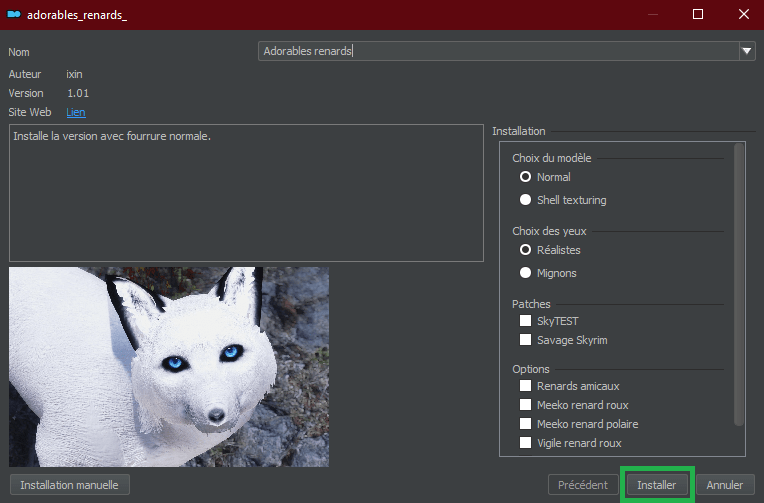
Task: Tick Meeko renard polaire checkbox
Action: (x=526, y=424)
